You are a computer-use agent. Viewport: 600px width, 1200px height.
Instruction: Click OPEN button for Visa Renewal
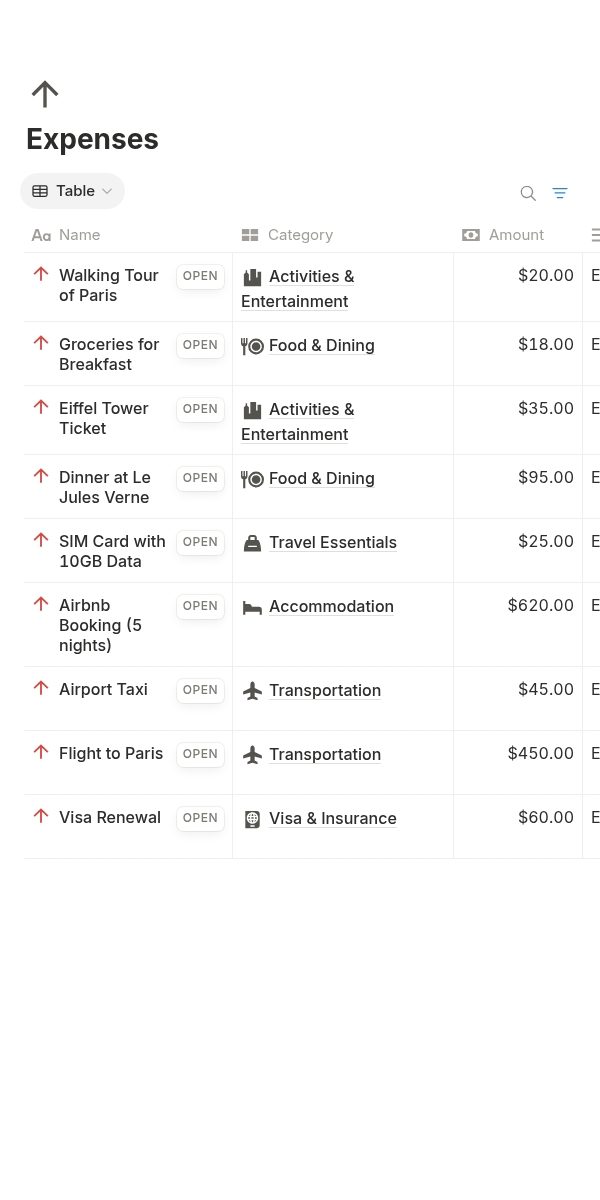(200, 818)
